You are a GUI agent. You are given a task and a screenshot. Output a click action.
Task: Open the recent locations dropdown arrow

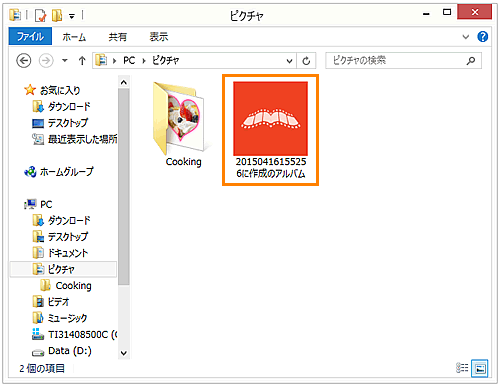(65, 61)
